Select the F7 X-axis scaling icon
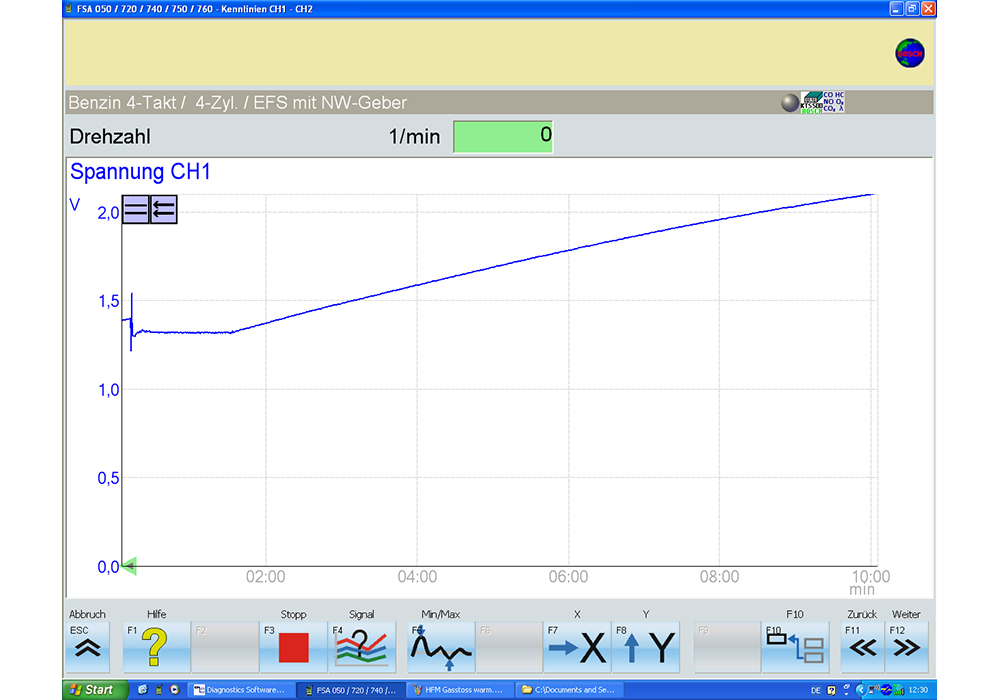Image resolution: width=1000 pixels, height=700 pixels. click(x=578, y=648)
